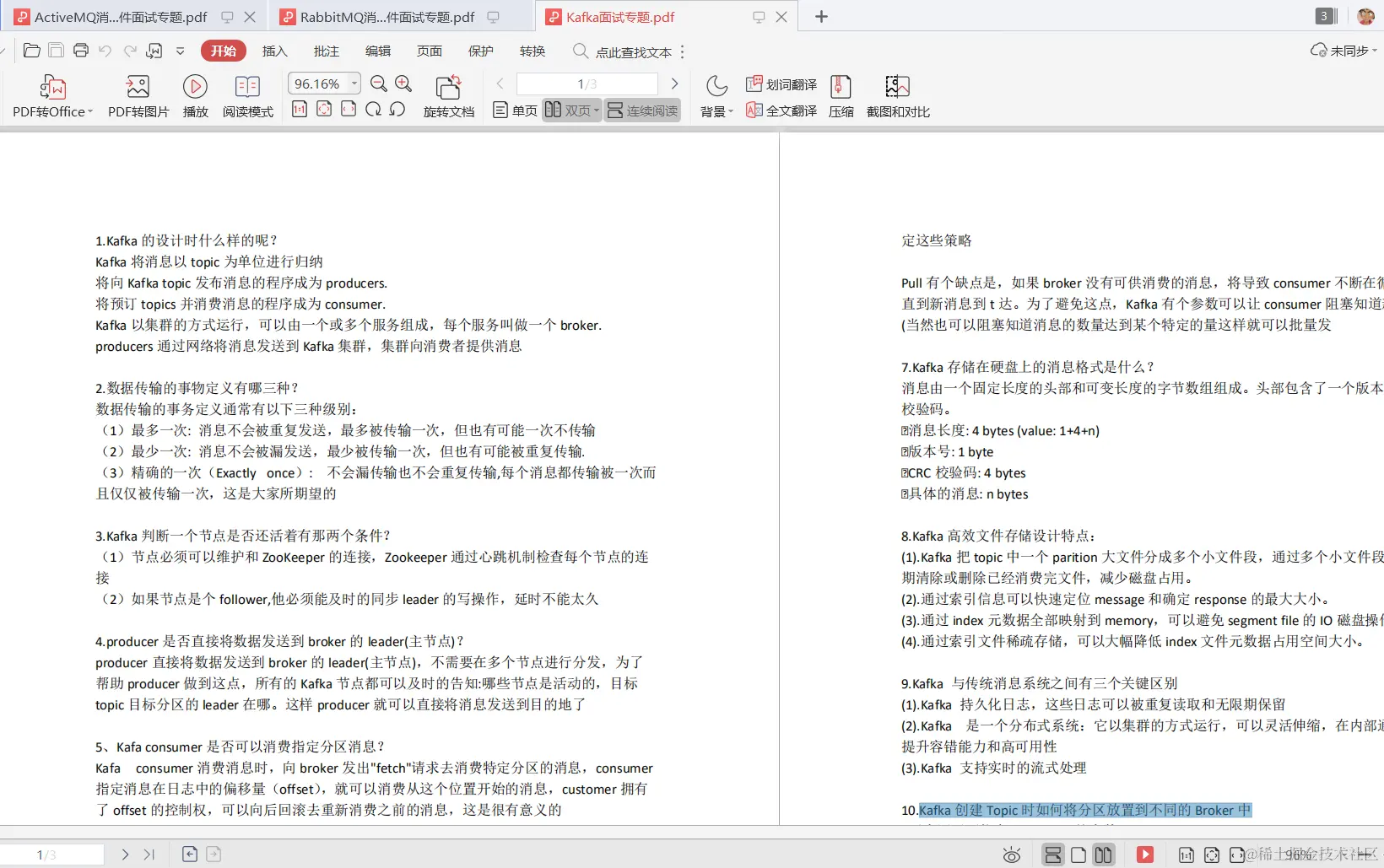Enter 阅读模式 reading mode
Viewport: 1384px width, 868px height.
pos(247,95)
